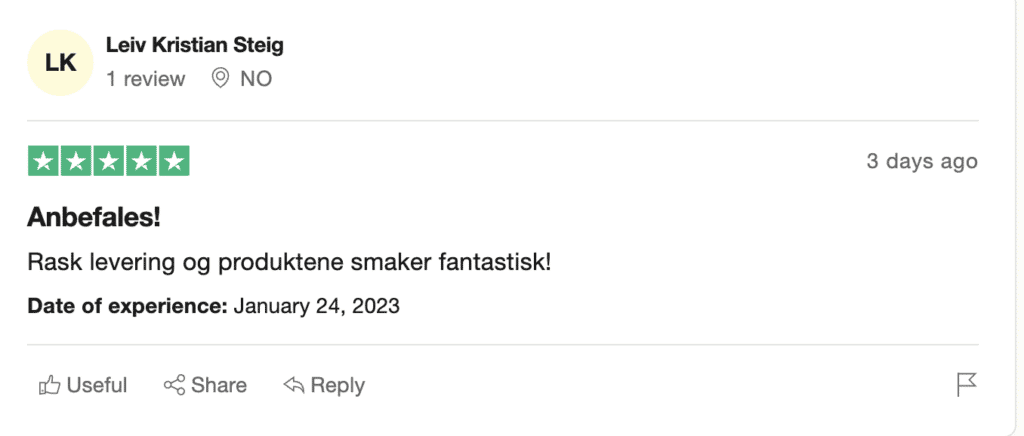Click the LK avatar circle
This screenshot has width=1024, height=436.
point(61,62)
